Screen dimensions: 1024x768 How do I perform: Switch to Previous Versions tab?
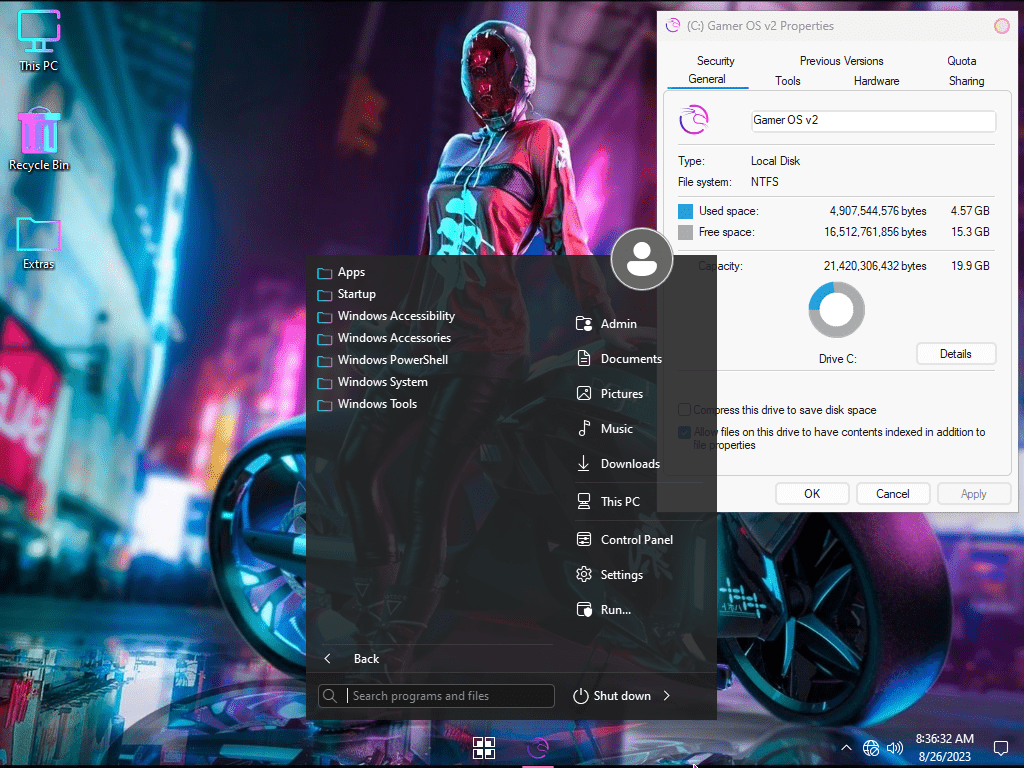coord(842,61)
